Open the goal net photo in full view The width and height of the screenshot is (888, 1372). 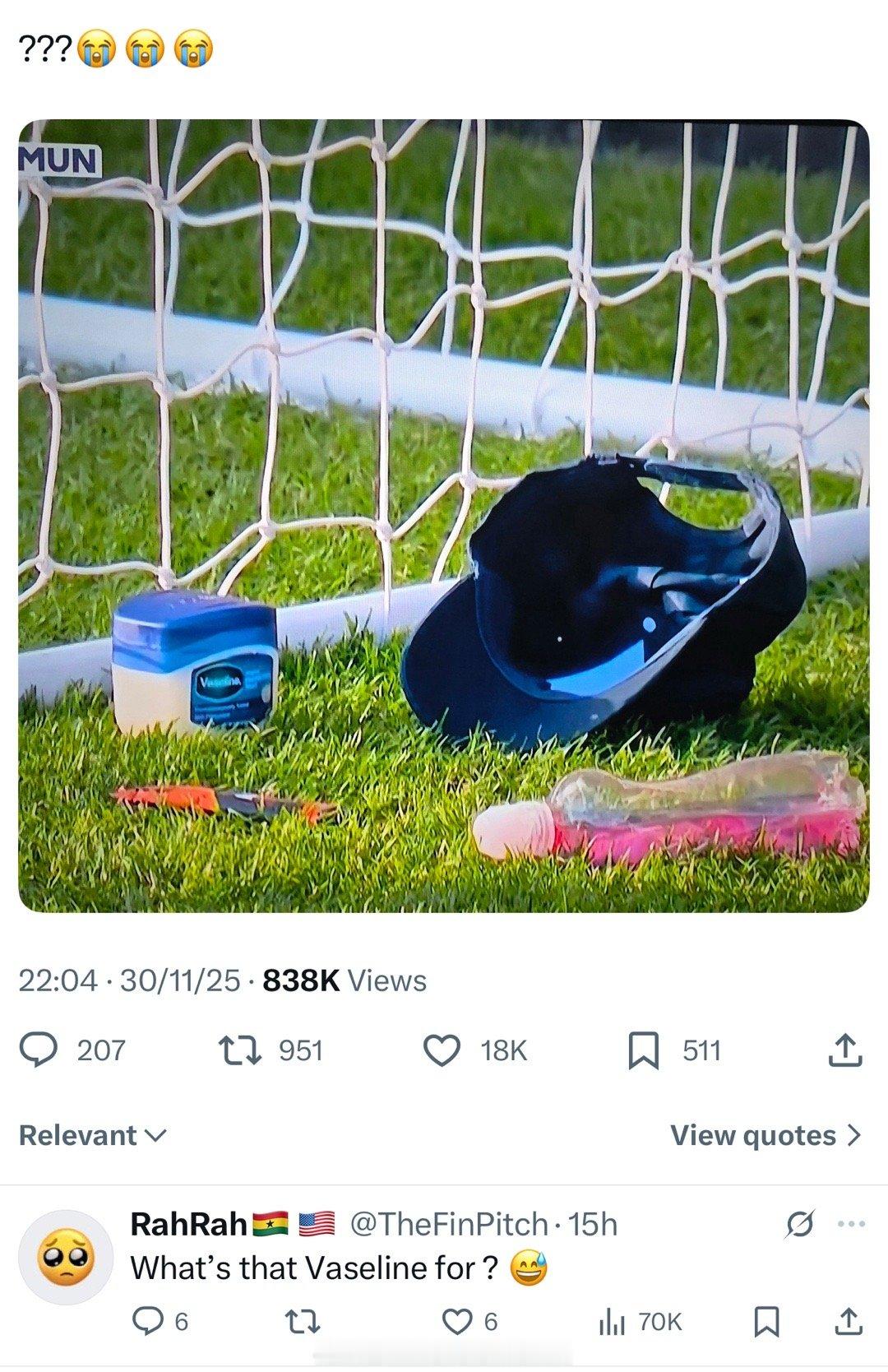pos(444,516)
